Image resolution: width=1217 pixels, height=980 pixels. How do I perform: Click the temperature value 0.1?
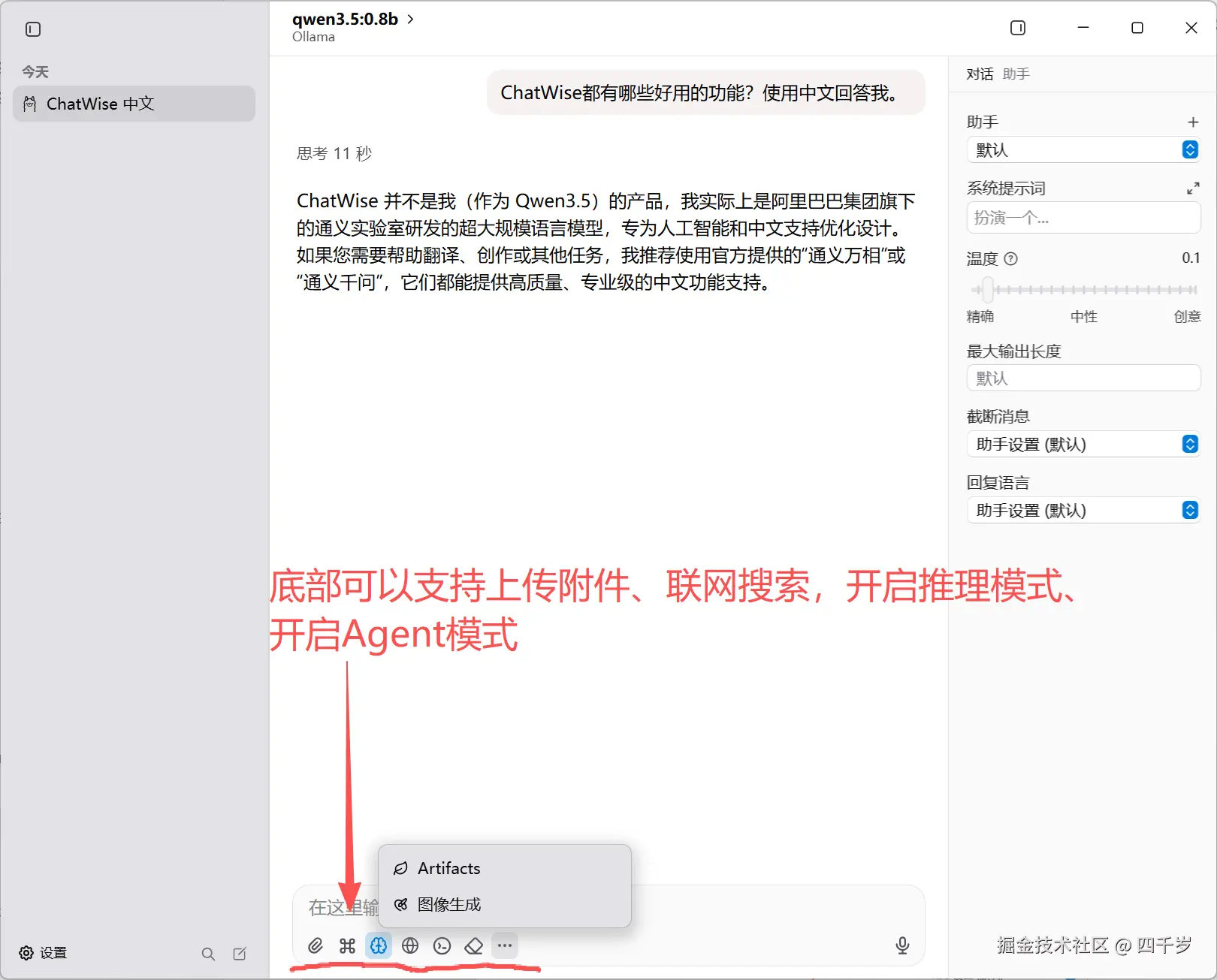click(1191, 258)
